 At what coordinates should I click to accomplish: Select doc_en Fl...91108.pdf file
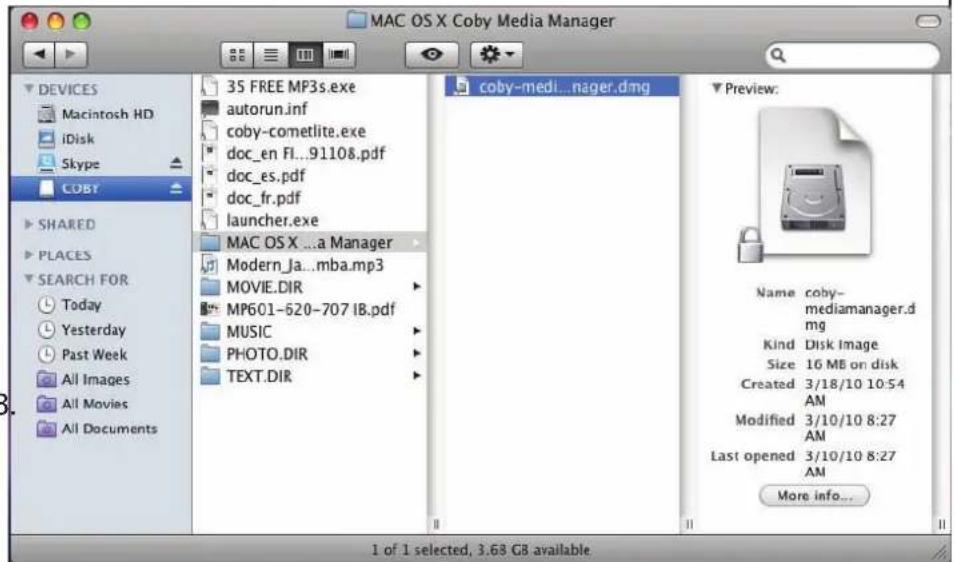310,153
